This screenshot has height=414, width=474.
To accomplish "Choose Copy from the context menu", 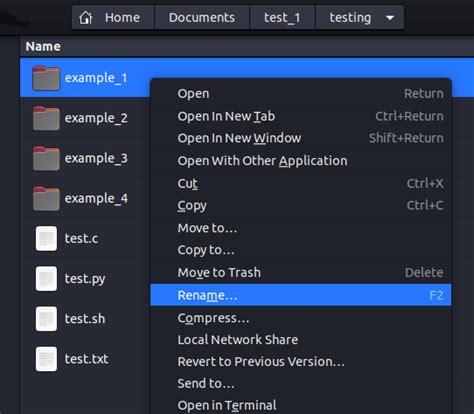I will [301, 206].
